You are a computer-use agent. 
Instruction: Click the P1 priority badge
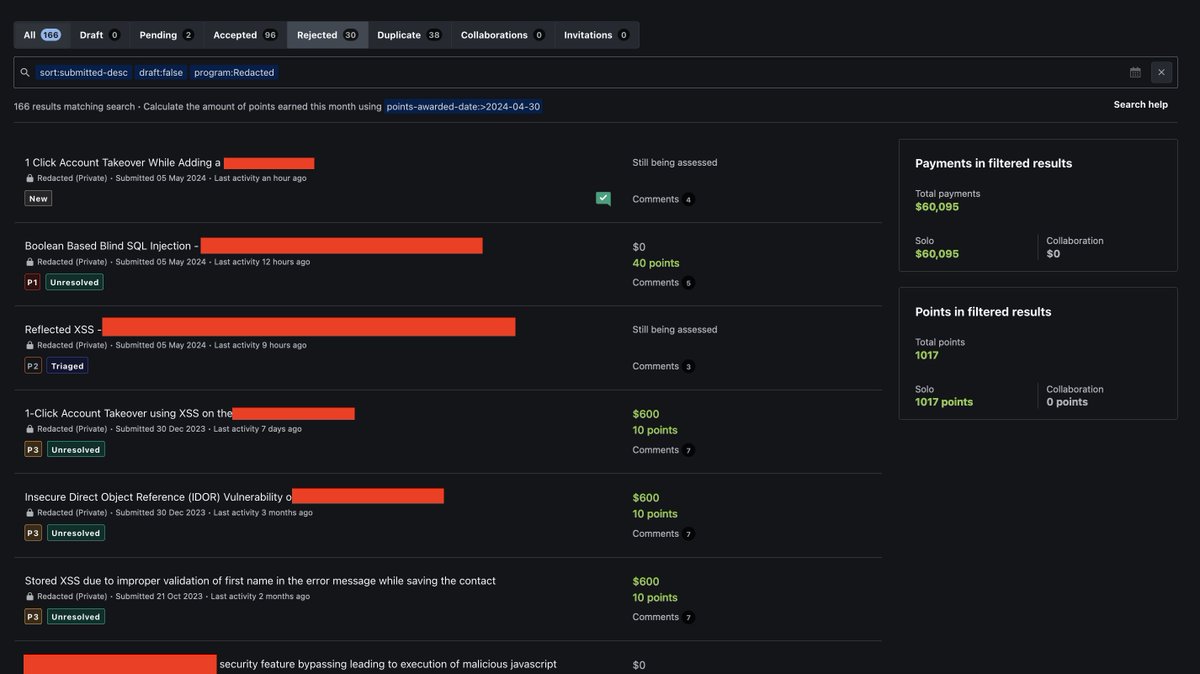pos(33,282)
